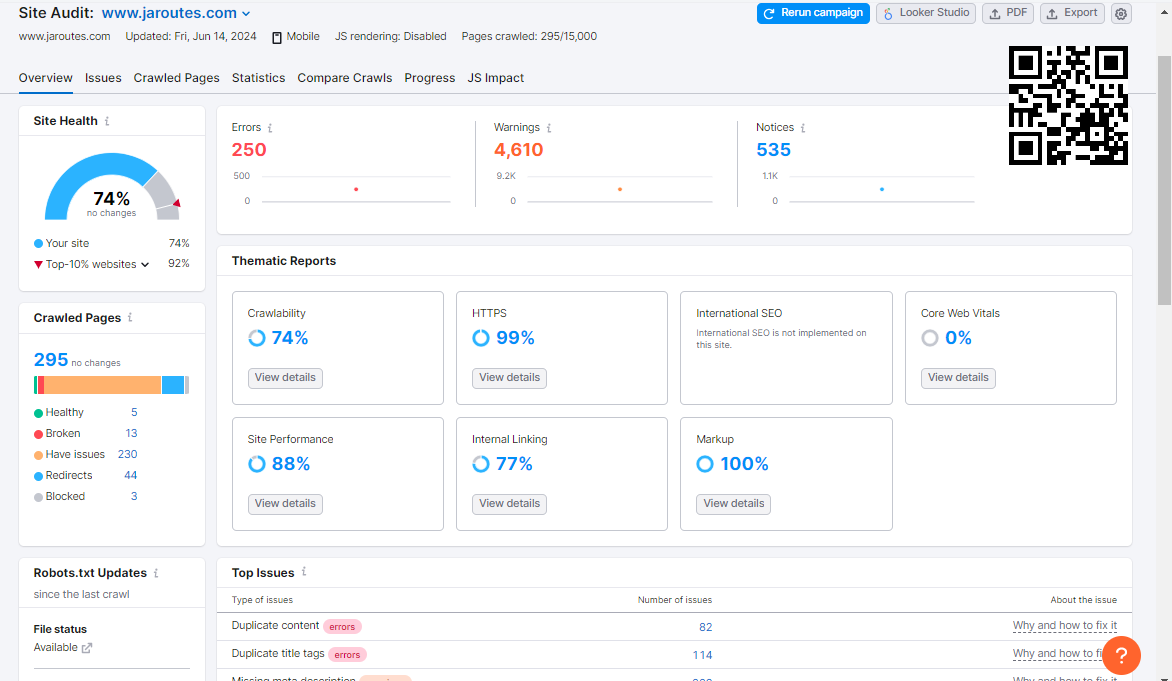Click the Rerun campaign button
Viewport: 1172px width, 681px height.
click(813, 13)
